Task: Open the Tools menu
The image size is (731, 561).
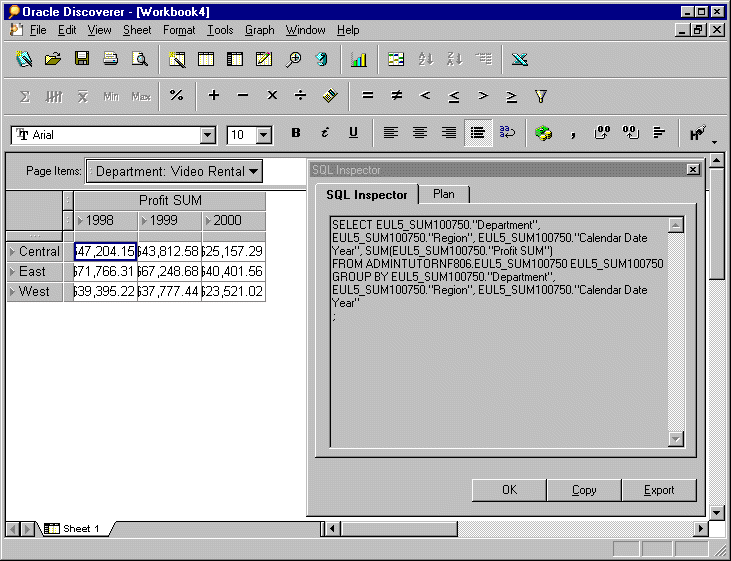Action: pyautogui.click(x=220, y=30)
